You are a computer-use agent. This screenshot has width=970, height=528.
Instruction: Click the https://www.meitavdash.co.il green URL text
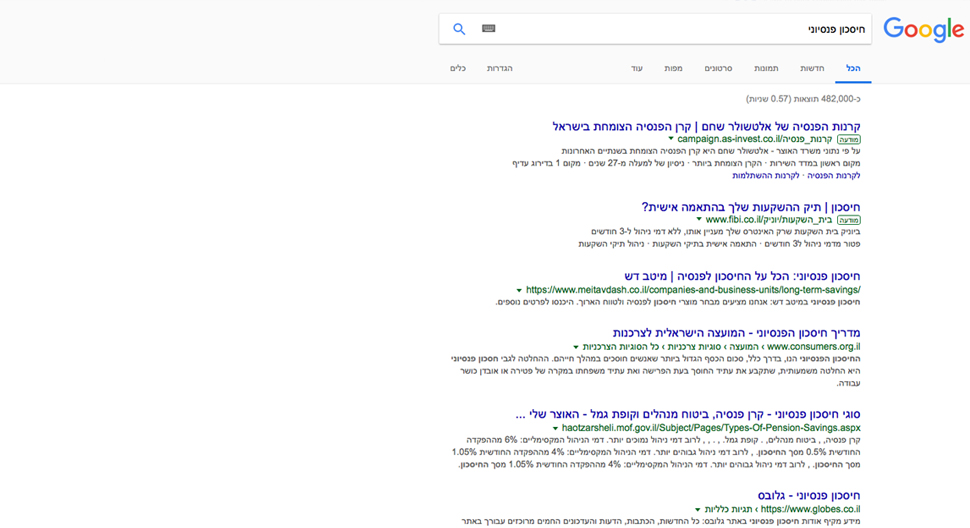tap(693, 290)
